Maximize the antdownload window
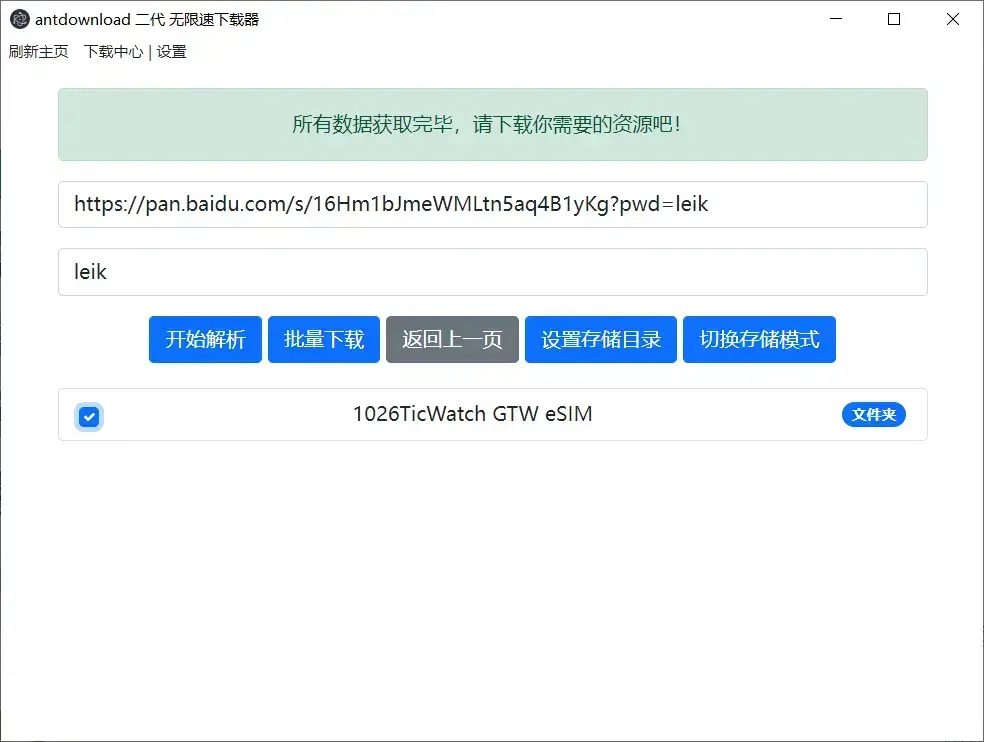This screenshot has width=984, height=742. click(x=894, y=19)
